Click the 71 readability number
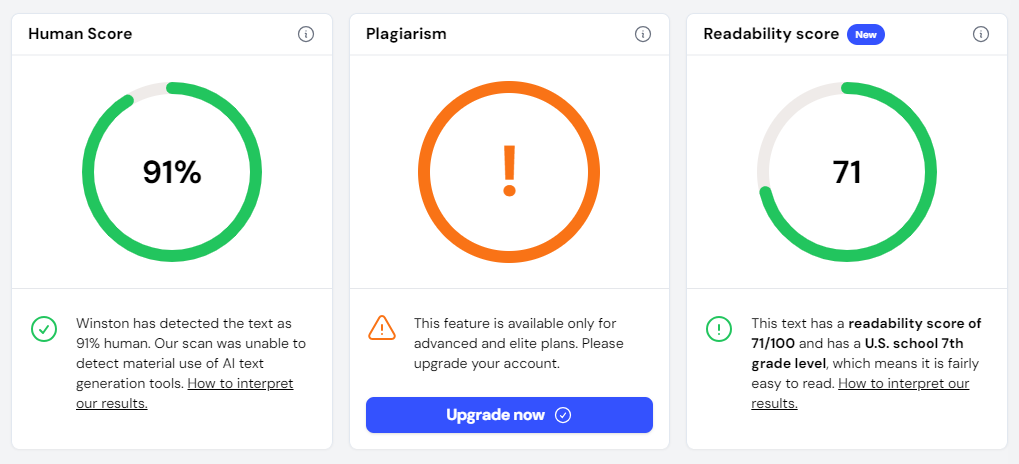Viewport: 1019px width, 464px height. (847, 173)
